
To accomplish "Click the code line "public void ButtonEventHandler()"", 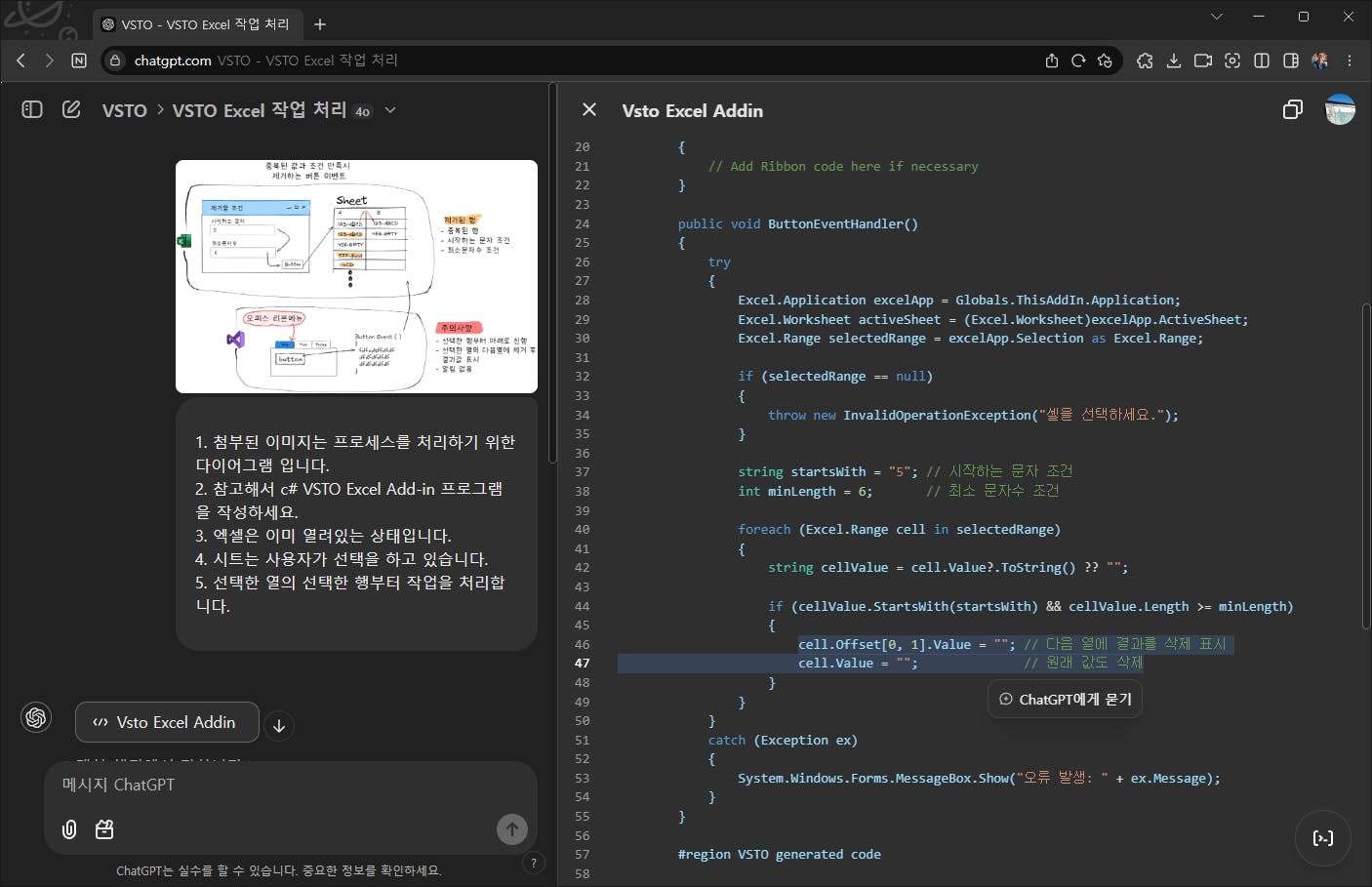I will tap(798, 223).
